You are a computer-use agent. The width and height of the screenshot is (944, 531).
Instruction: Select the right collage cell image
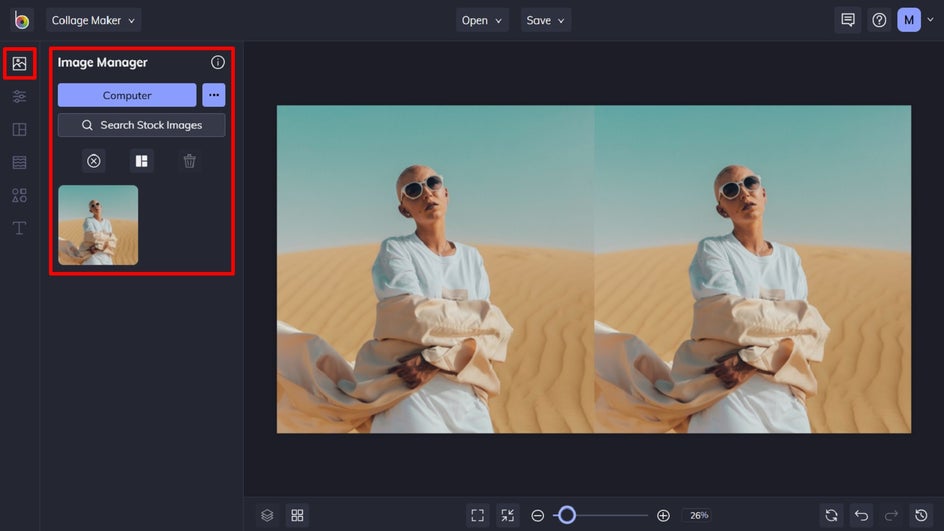[x=753, y=269]
